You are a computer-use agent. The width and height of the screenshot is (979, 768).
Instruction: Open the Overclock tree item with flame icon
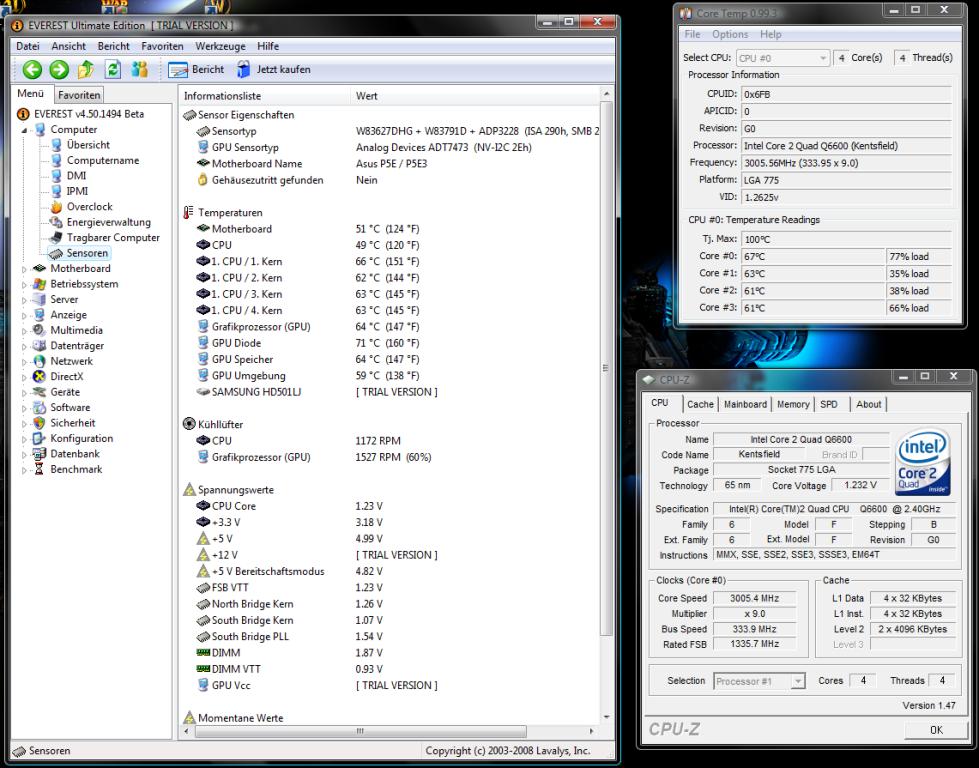89,207
